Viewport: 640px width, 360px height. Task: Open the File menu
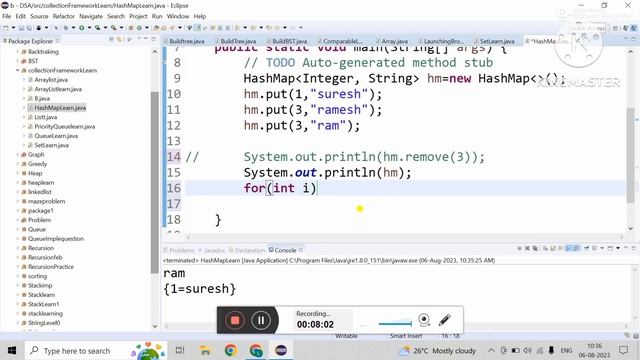tap(7, 16)
